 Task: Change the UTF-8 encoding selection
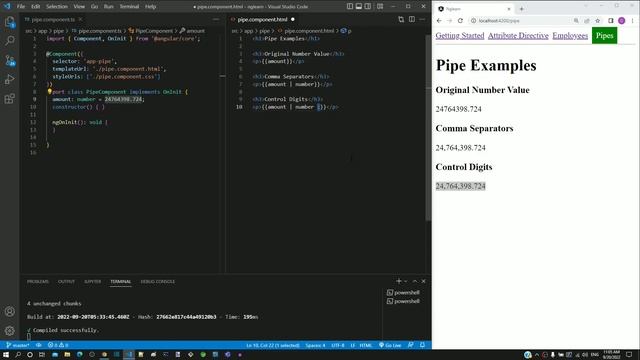pyautogui.click(x=338, y=345)
